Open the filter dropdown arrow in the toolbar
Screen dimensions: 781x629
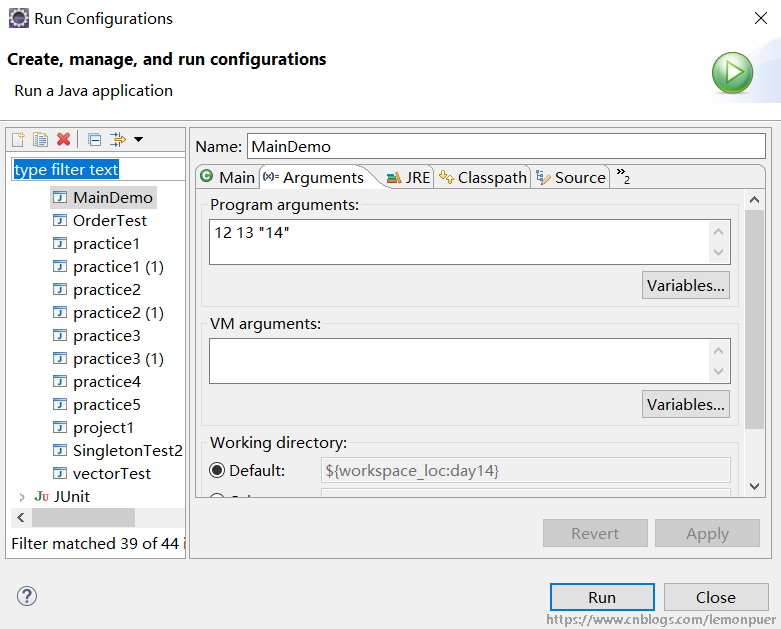click(x=138, y=139)
